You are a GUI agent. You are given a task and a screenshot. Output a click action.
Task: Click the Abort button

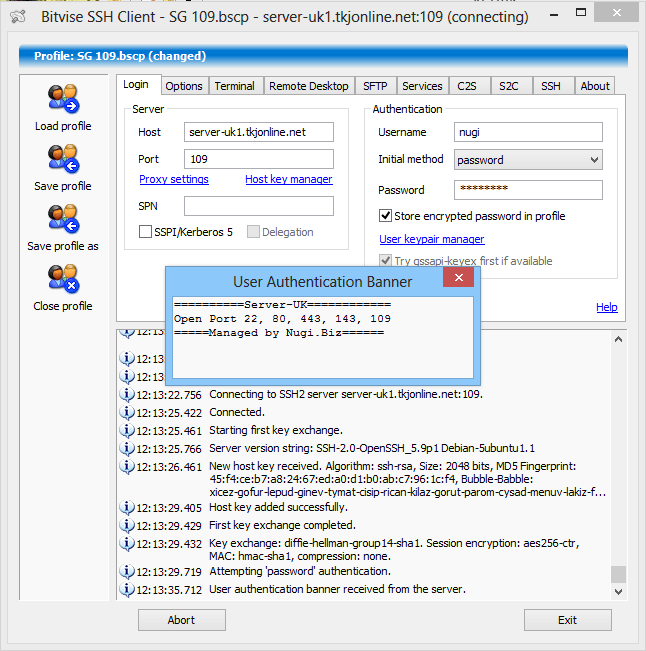(x=182, y=620)
